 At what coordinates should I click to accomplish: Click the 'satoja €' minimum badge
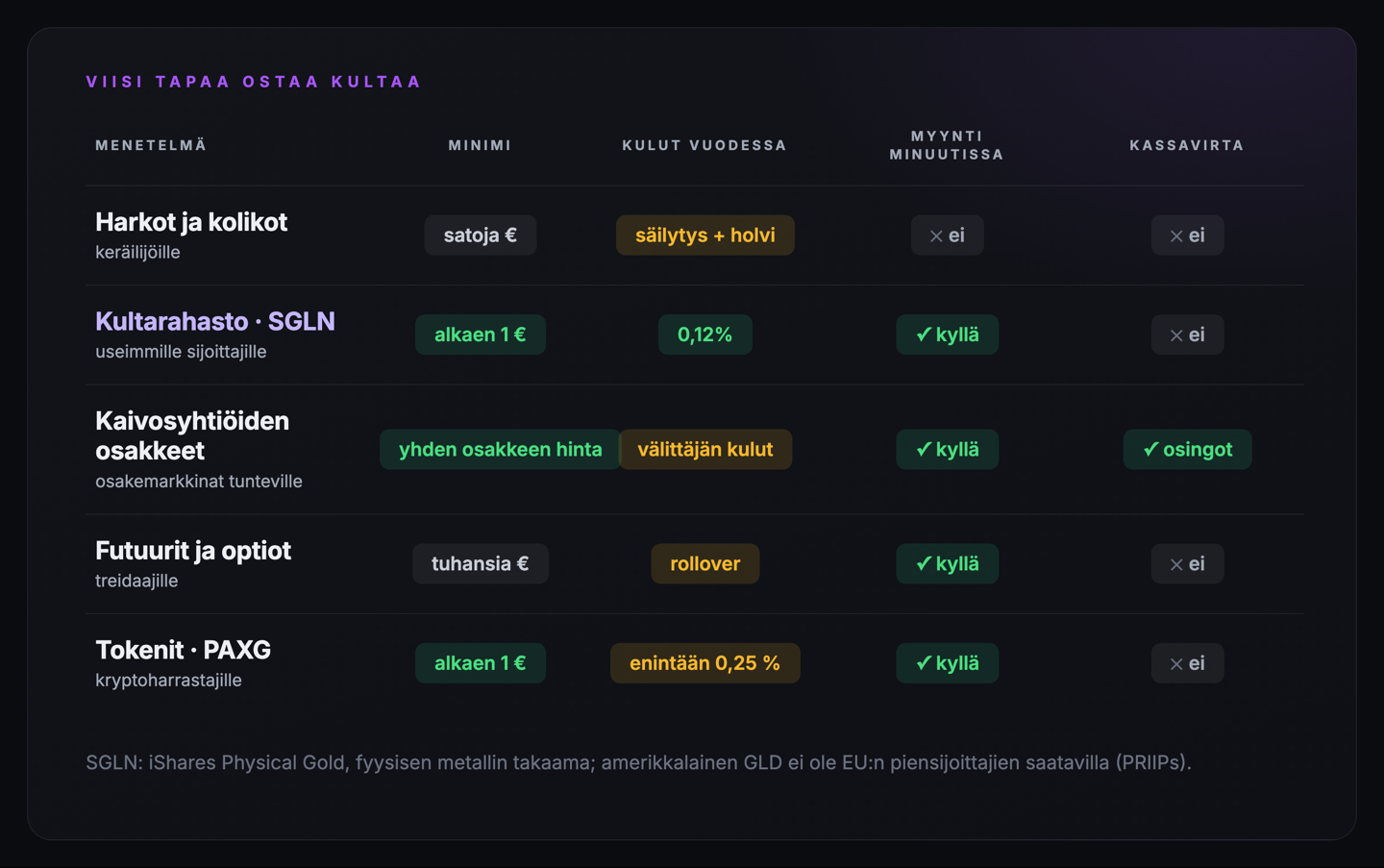pos(480,236)
